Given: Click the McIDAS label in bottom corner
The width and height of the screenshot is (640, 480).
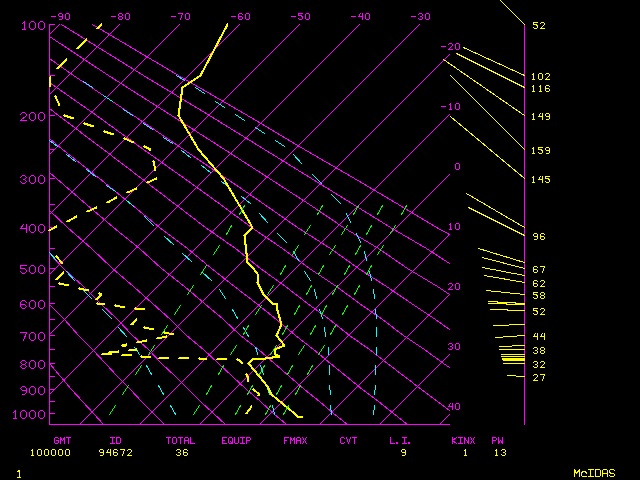Looking at the screenshot, I should coord(594,473).
